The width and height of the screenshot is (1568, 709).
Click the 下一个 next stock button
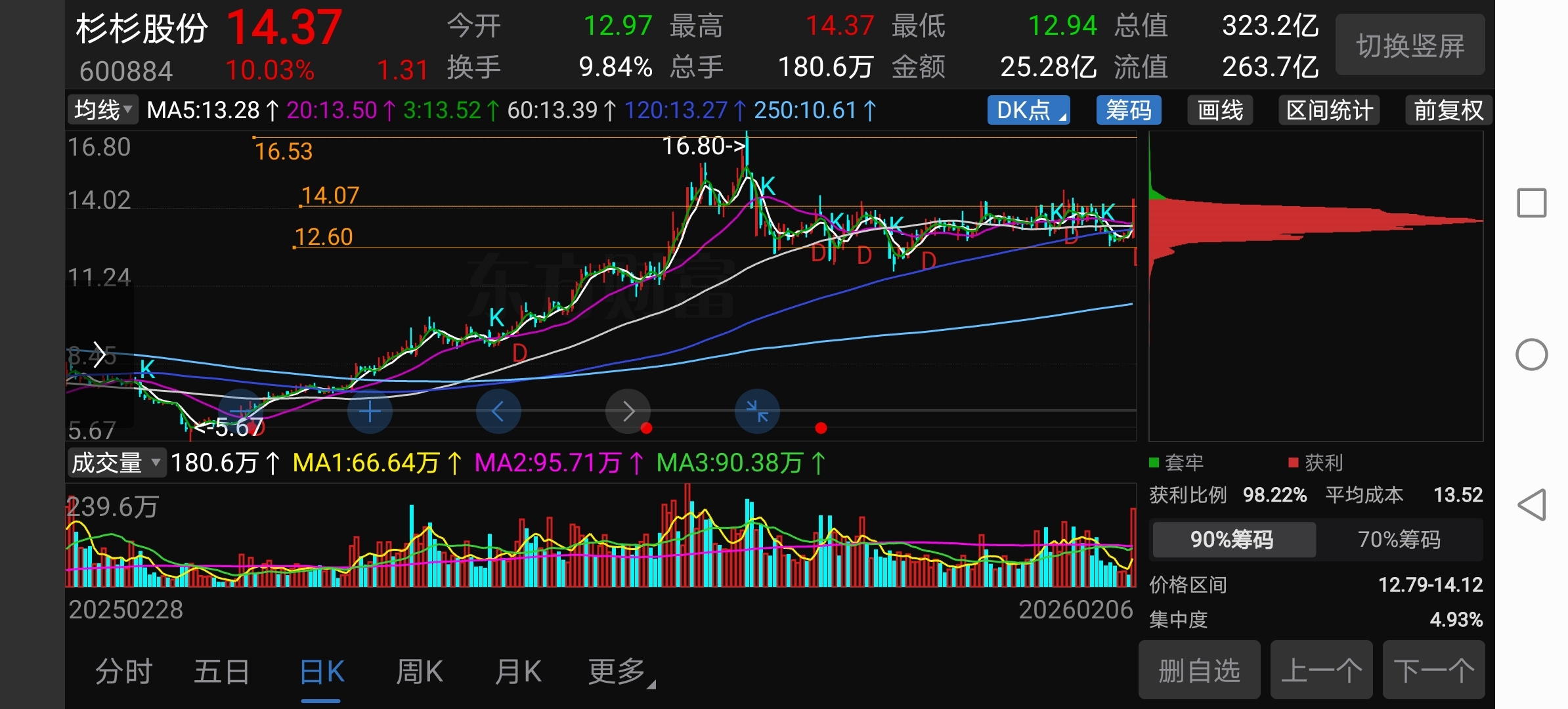click(x=1433, y=670)
